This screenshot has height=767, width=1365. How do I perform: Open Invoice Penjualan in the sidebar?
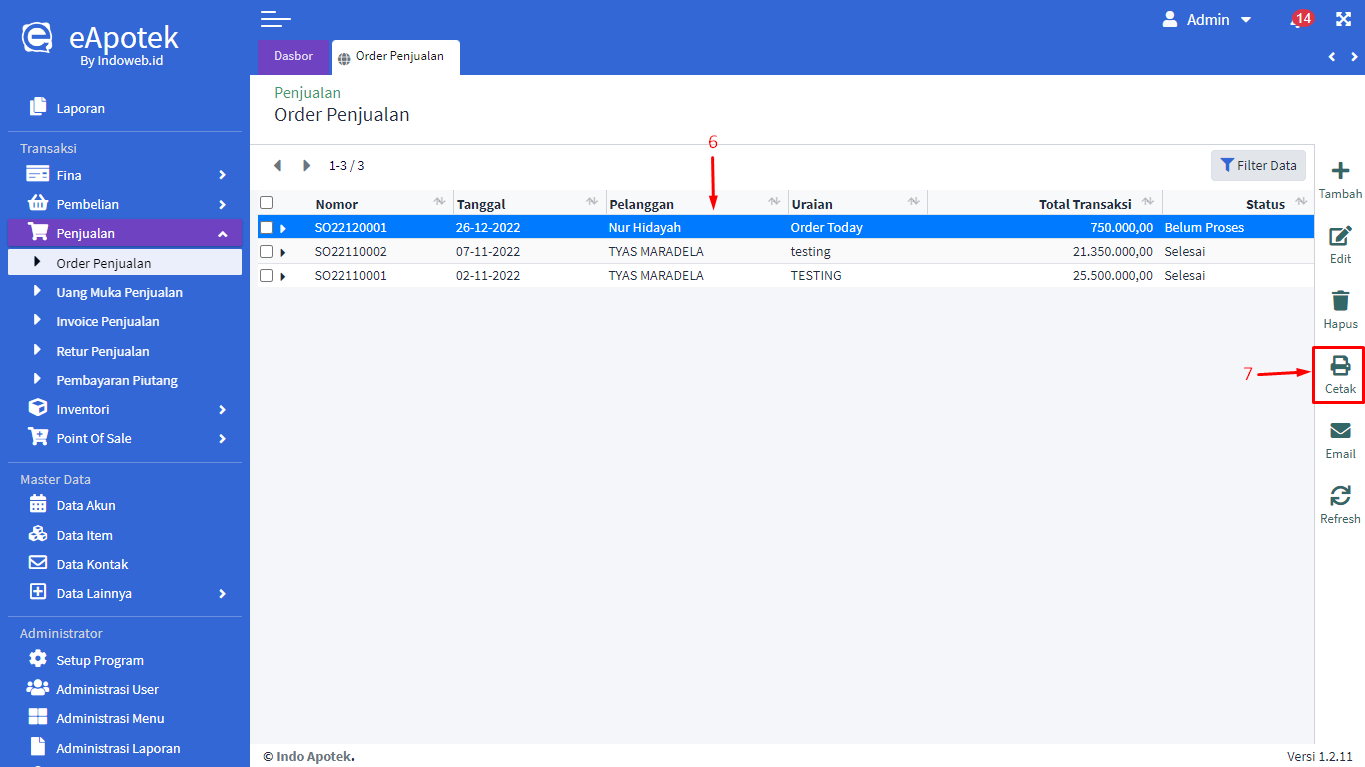click(108, 322)
